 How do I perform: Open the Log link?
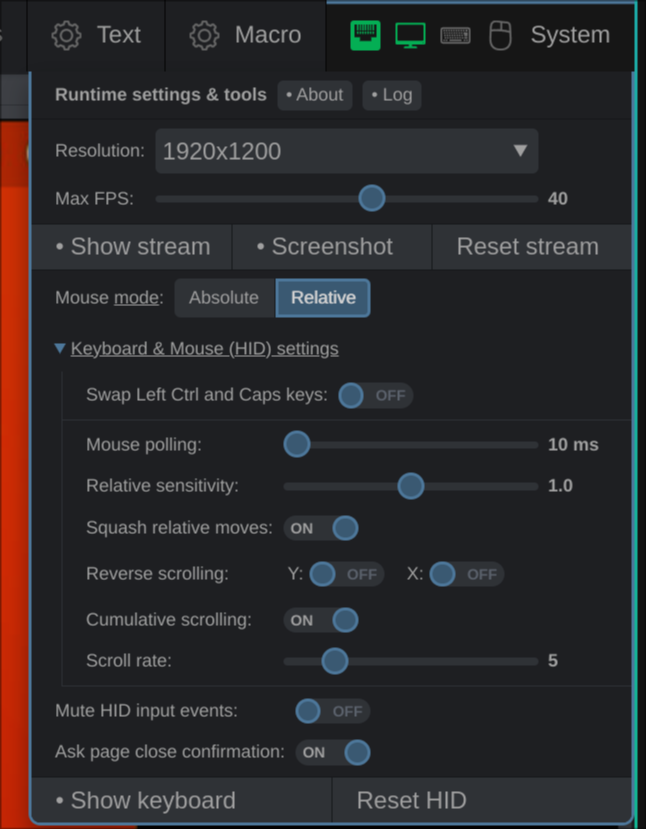(x=392, y=95)
